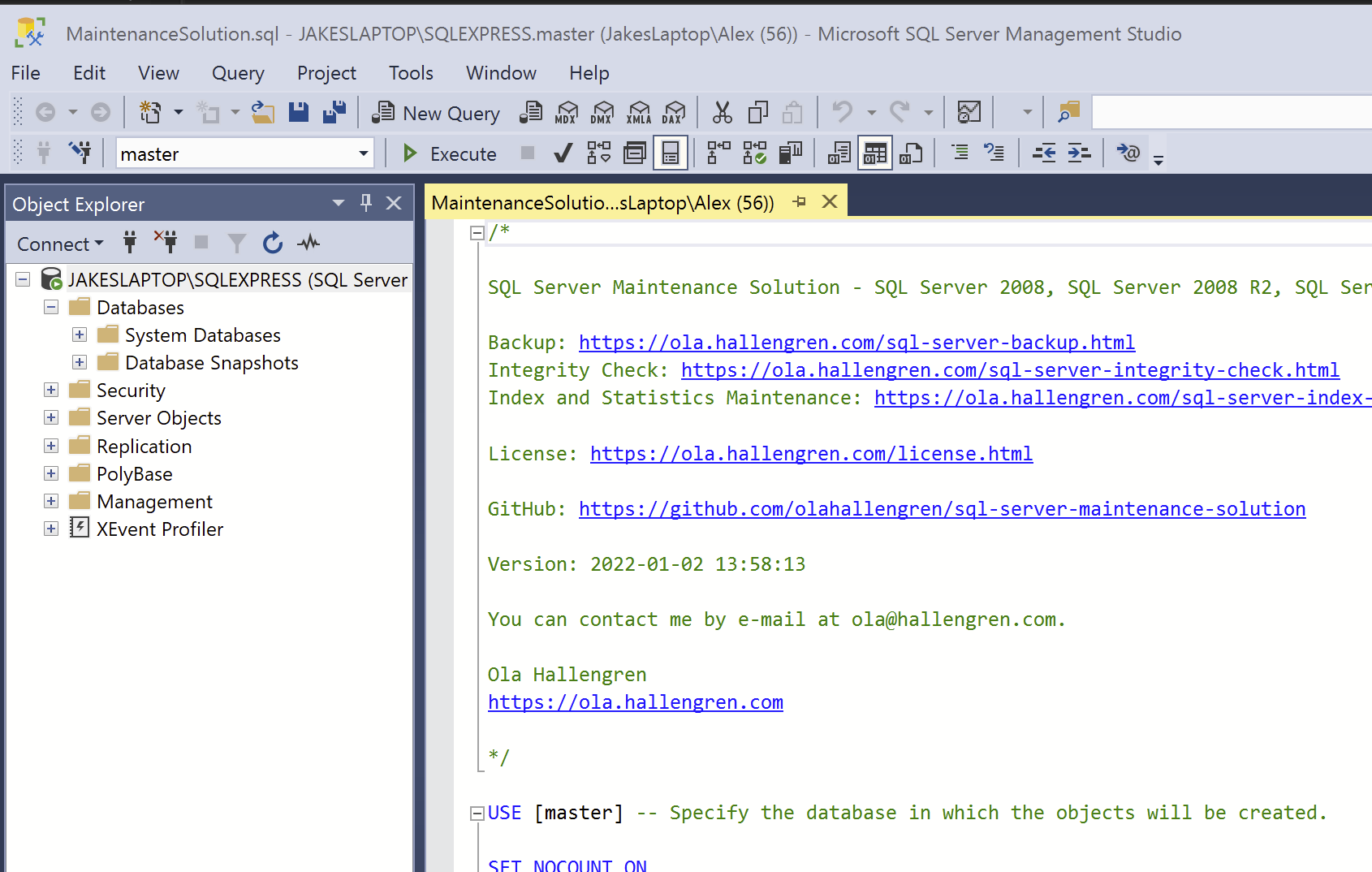Image resolution: width=1372 pixels, height=872 pixels.
Task: Open a New Query window
Action: (x=436, y=113)
